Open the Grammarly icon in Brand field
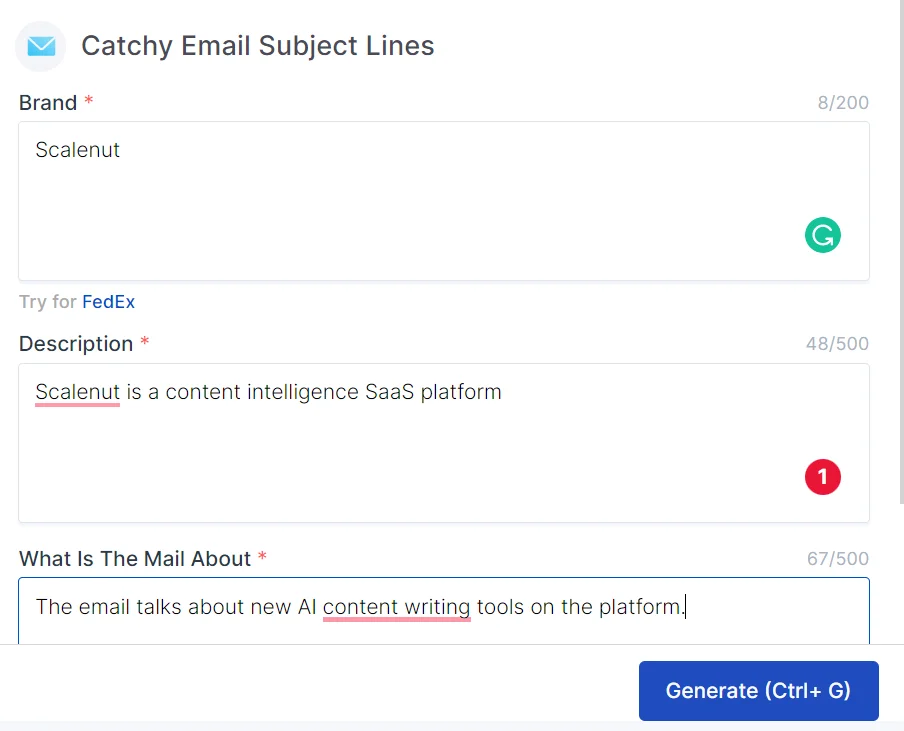The width and height of the screenshot is (904, 731). point(822,235)
